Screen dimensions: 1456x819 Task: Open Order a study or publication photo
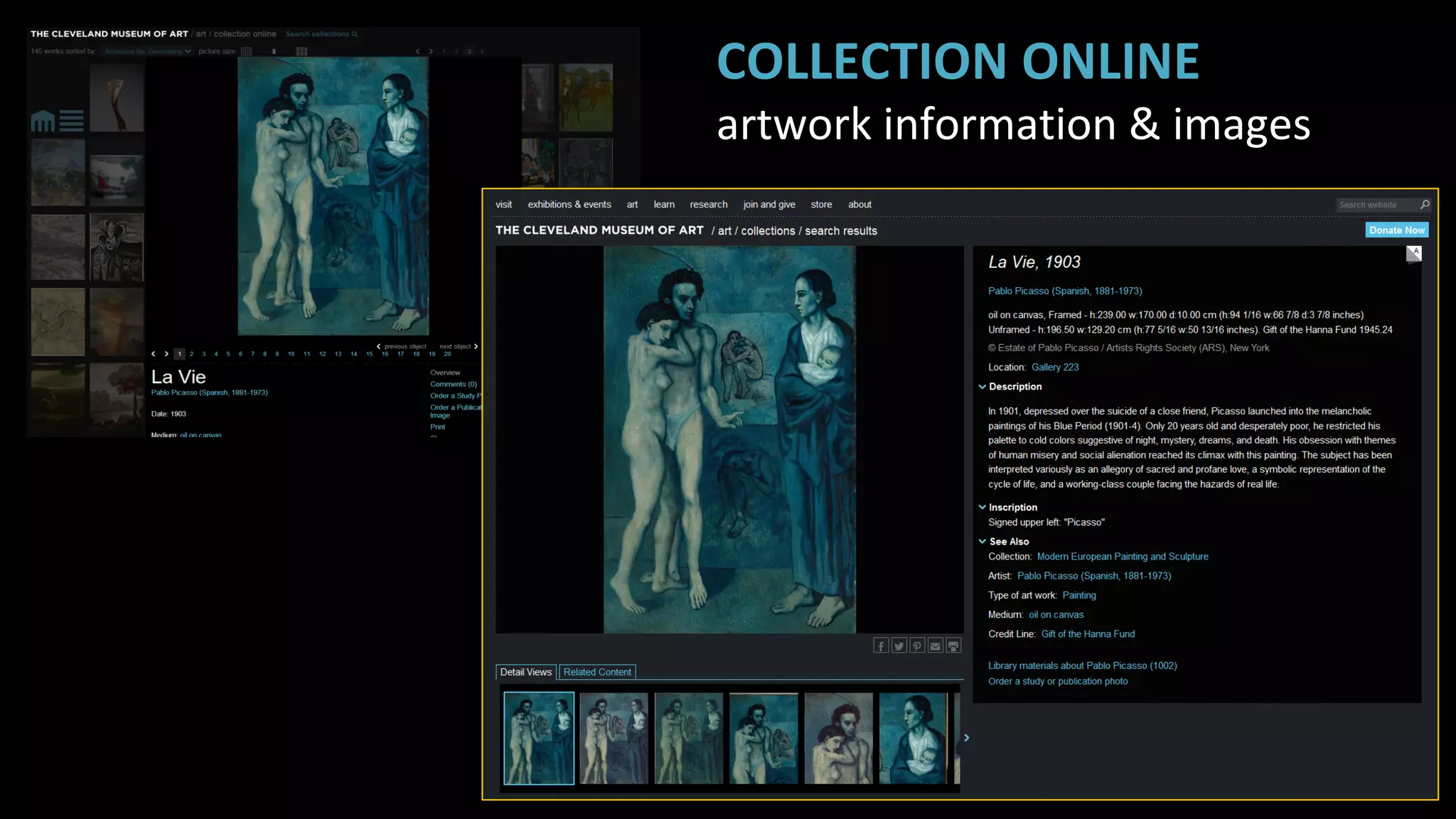1057,681
